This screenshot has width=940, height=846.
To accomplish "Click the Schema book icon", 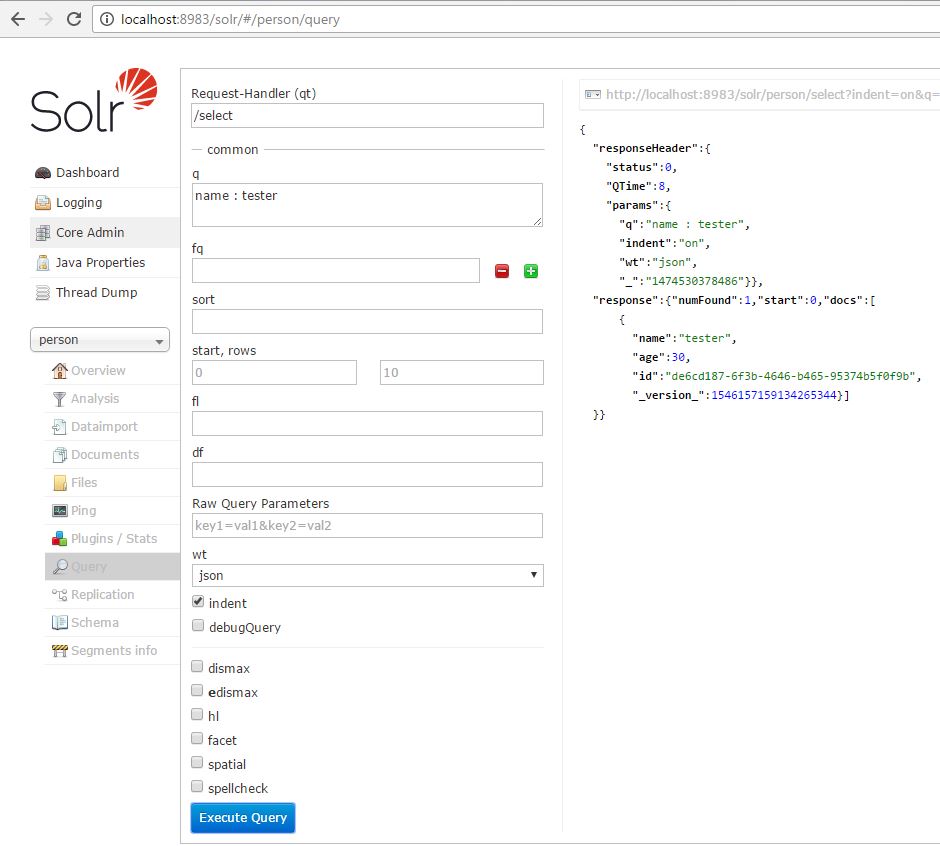I will (x=59, y=622).
